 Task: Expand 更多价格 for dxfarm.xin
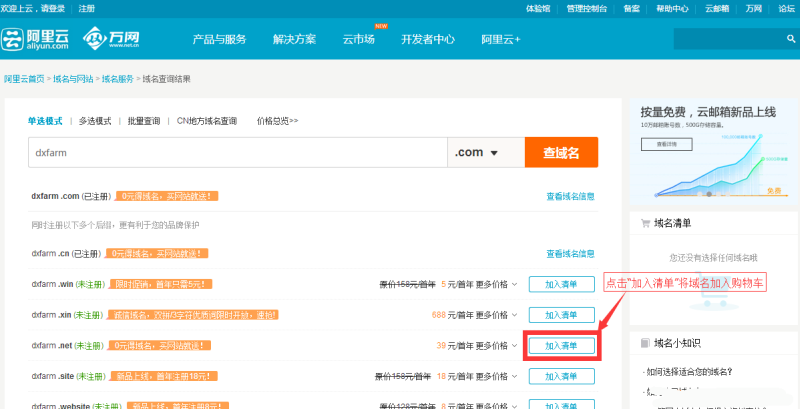pyautogui.click(x=495, y=315)
